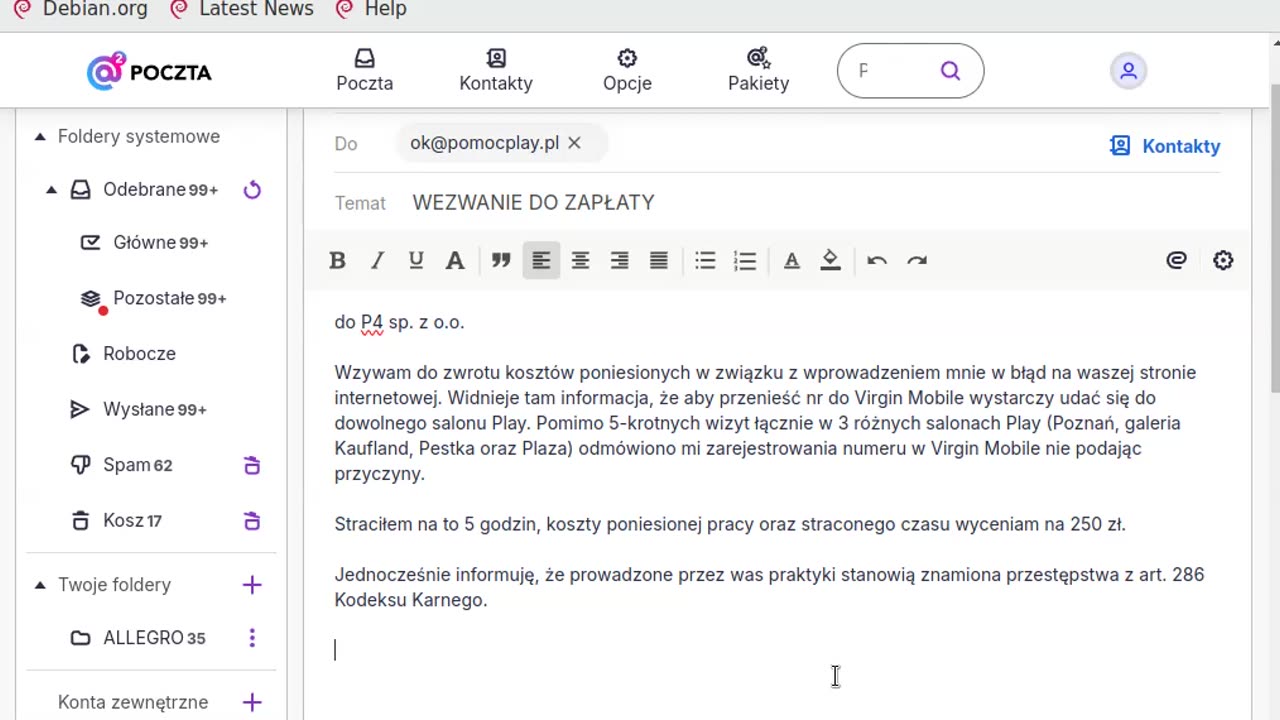Insert a blockquote
1280x720 pixels.
501,261
